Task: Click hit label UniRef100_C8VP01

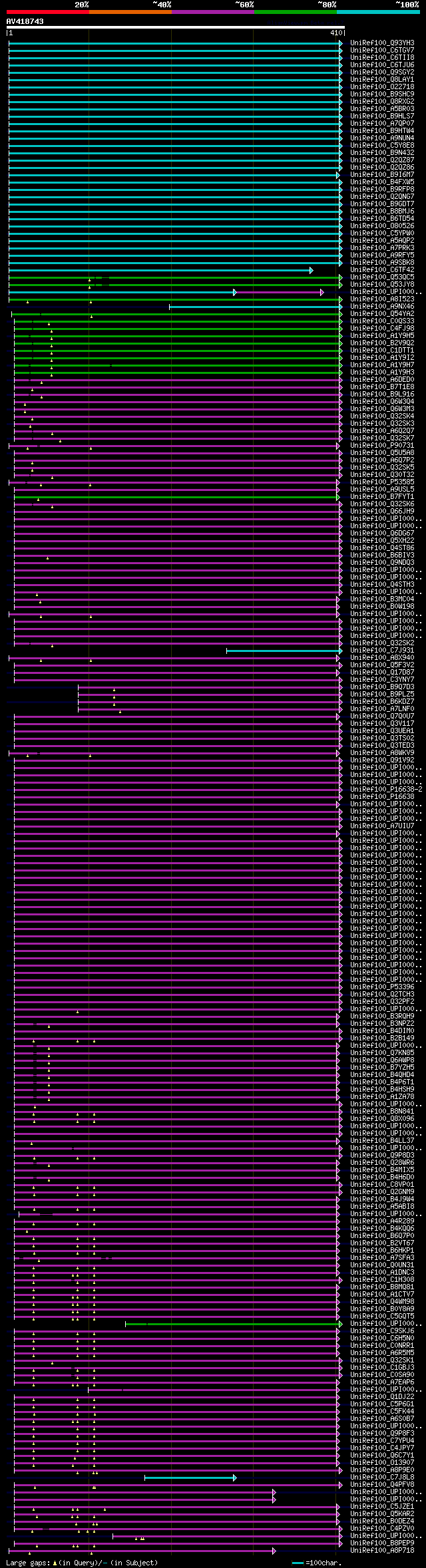Action: pos(382,1184)
